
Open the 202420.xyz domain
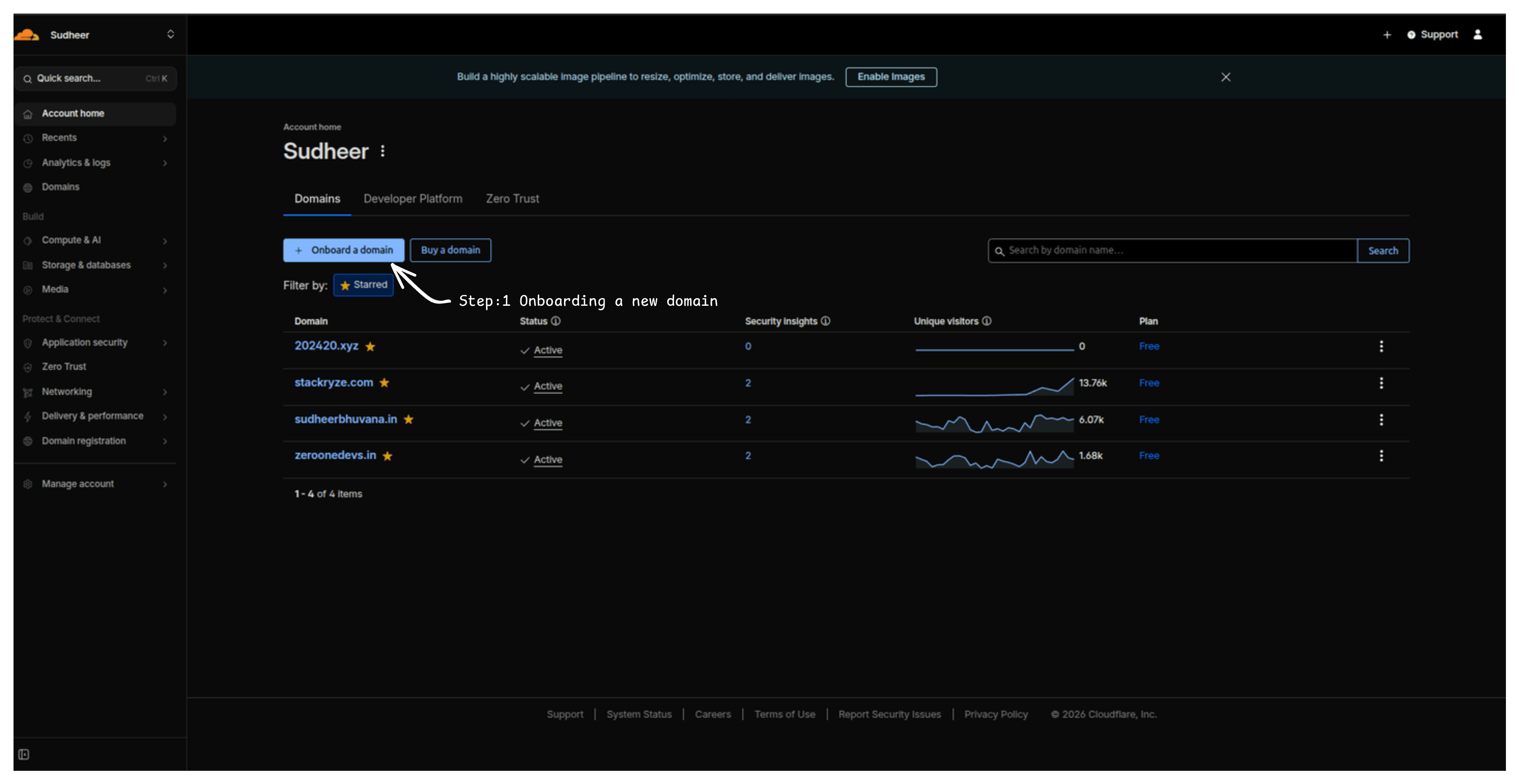[x=326, y=346]
